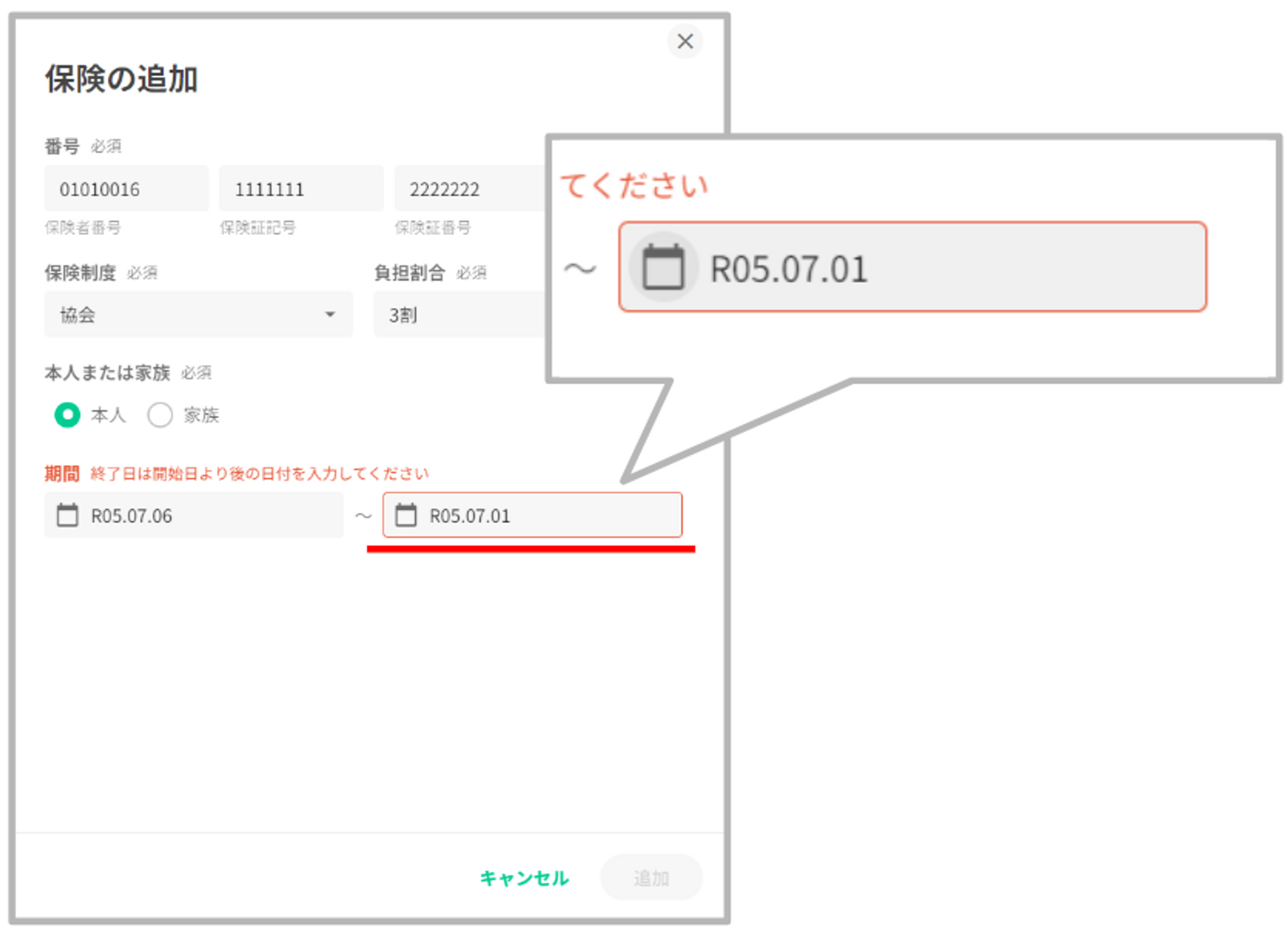The image size is (1288, 935).
Task: Open calendar icon for start date R05.07.06
Action: (x=68, y=515)
